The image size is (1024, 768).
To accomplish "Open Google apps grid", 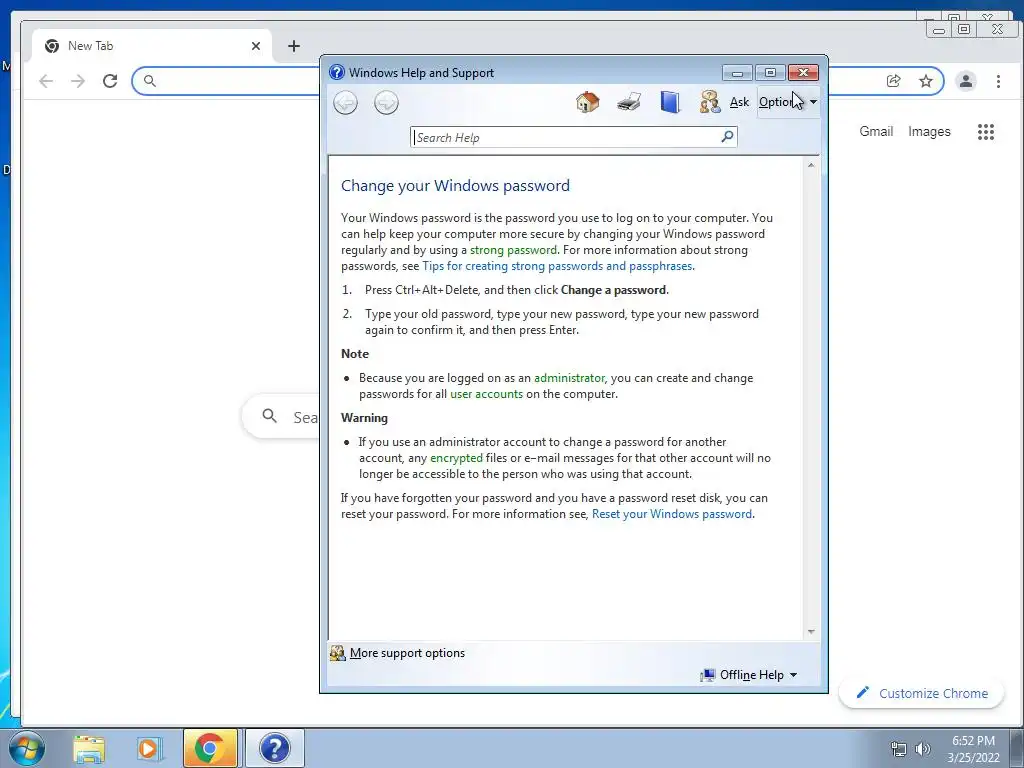I will (x=985, y=132).
